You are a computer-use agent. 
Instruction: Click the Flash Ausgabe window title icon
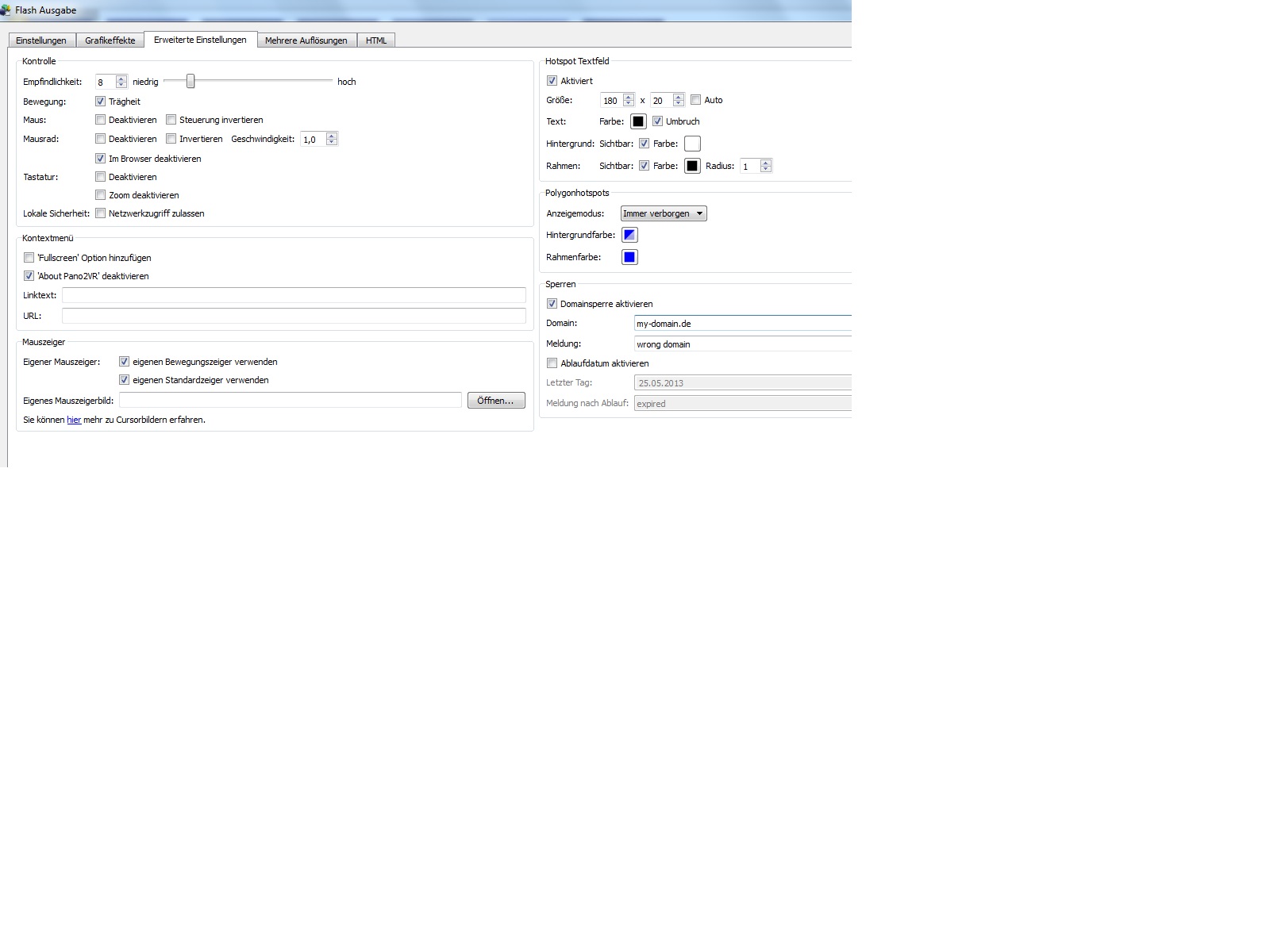pos(6,10)
